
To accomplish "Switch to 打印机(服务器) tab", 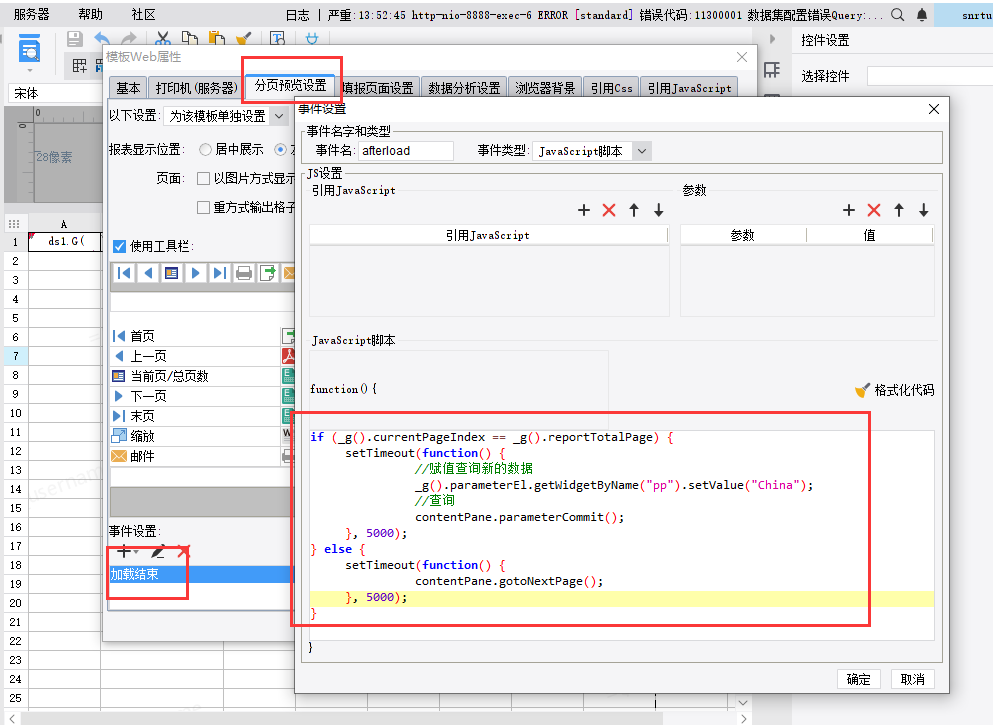I will [x=196, y=88].
